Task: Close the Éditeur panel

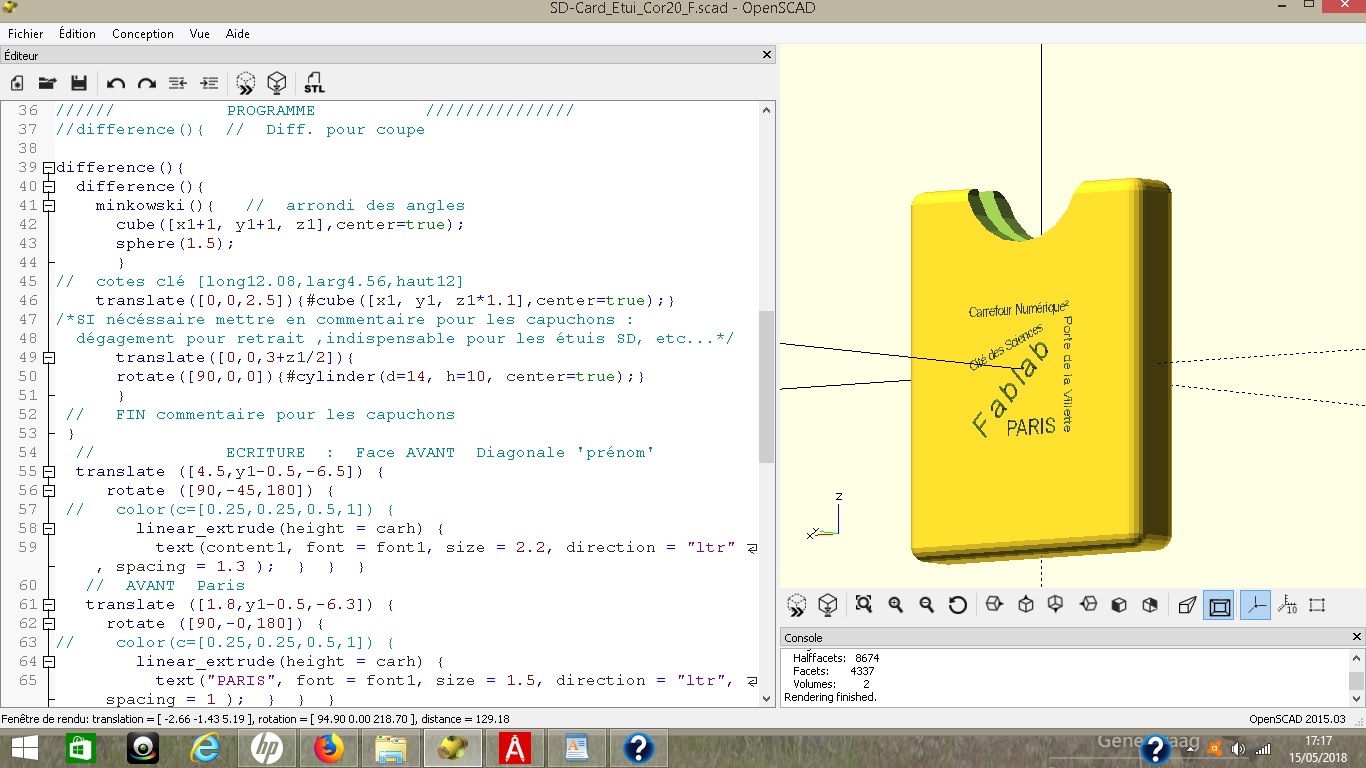Action: (x=767, y=56)
